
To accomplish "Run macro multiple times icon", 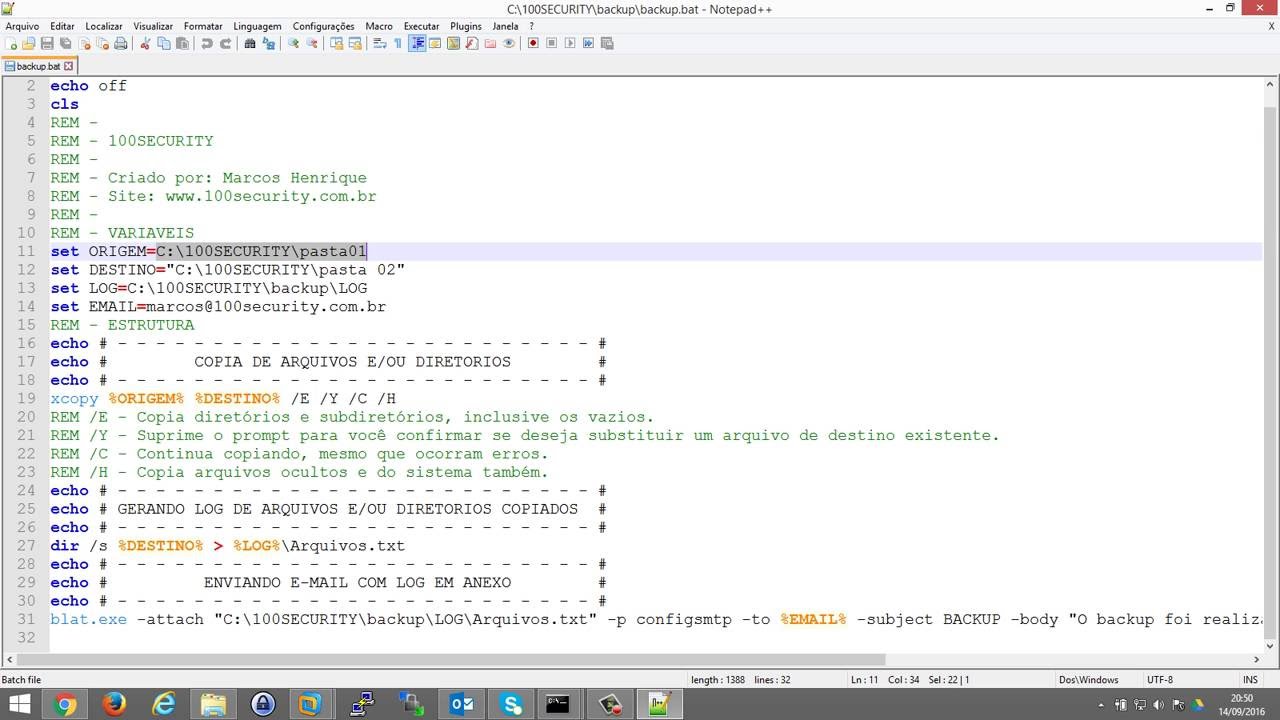I will coord(588,44).
